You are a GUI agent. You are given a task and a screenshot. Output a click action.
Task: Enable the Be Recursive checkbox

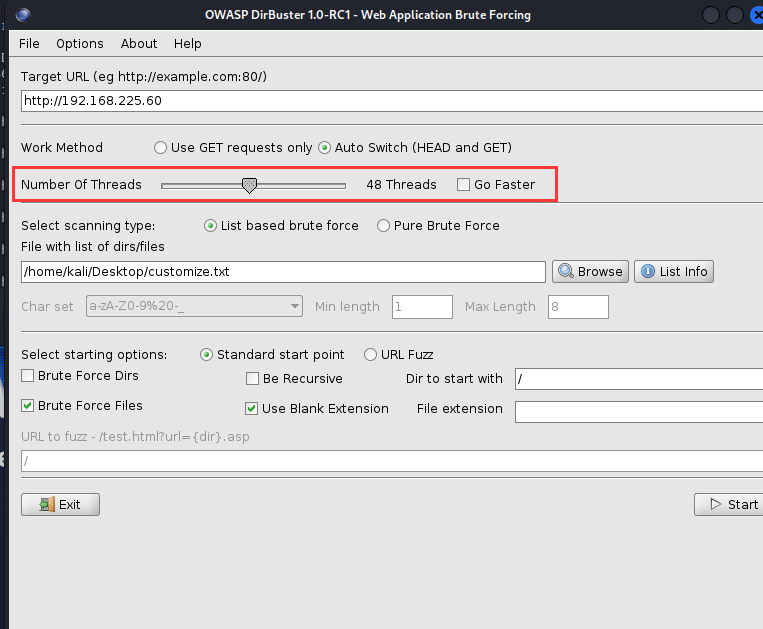pos(253,378)
